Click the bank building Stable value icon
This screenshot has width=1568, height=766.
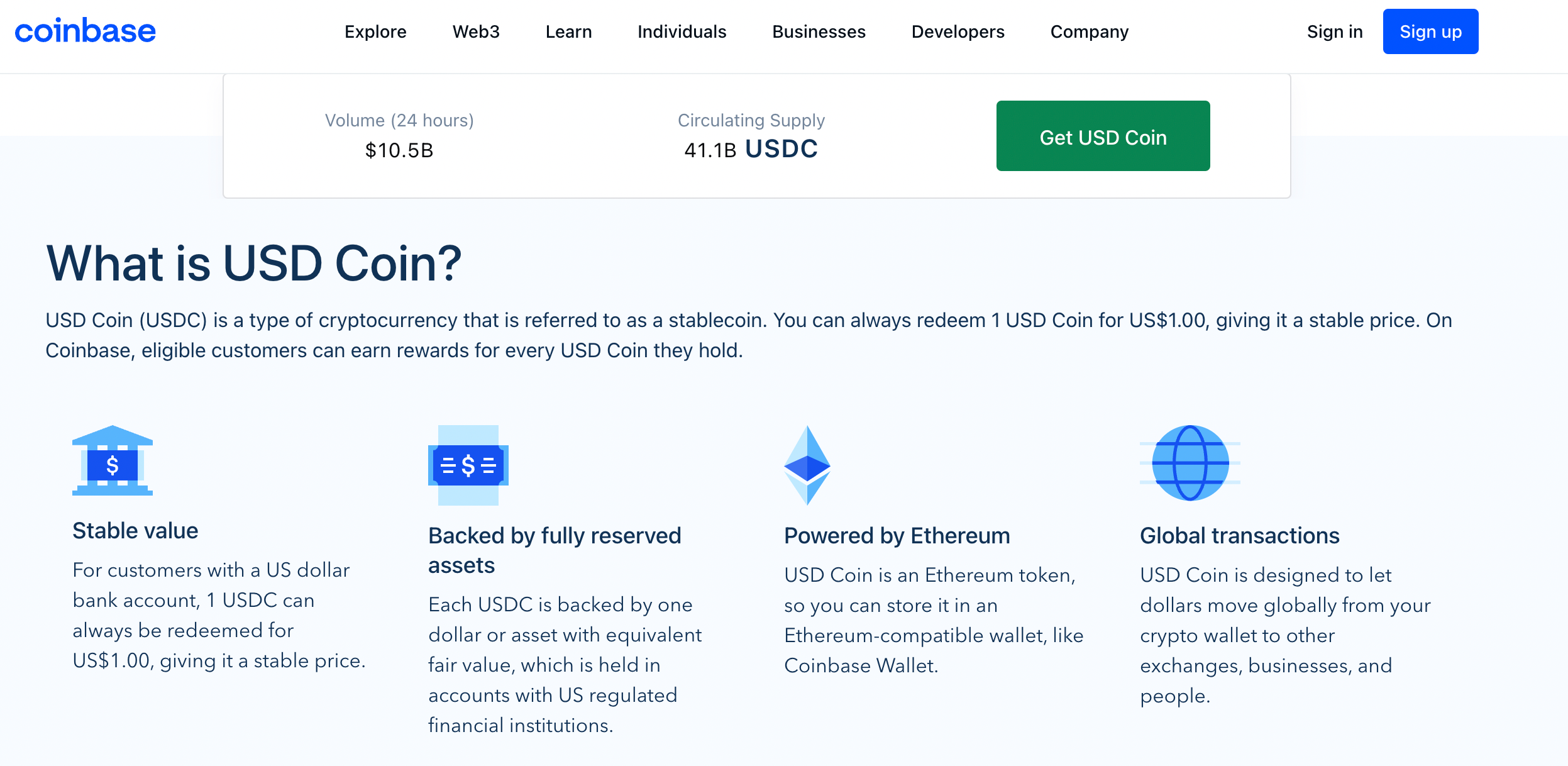113,461
